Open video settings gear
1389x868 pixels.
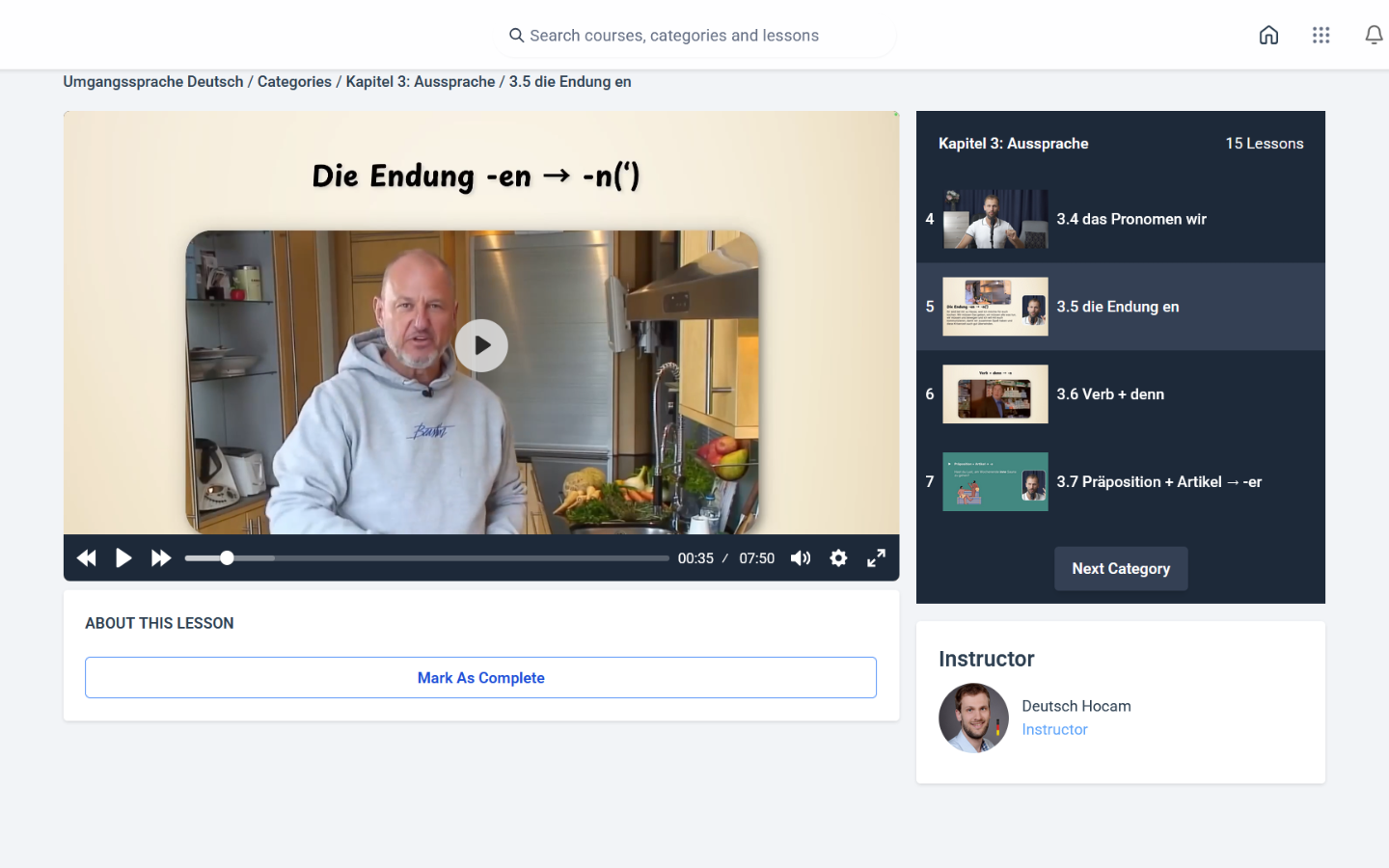(x=838, y=558)
